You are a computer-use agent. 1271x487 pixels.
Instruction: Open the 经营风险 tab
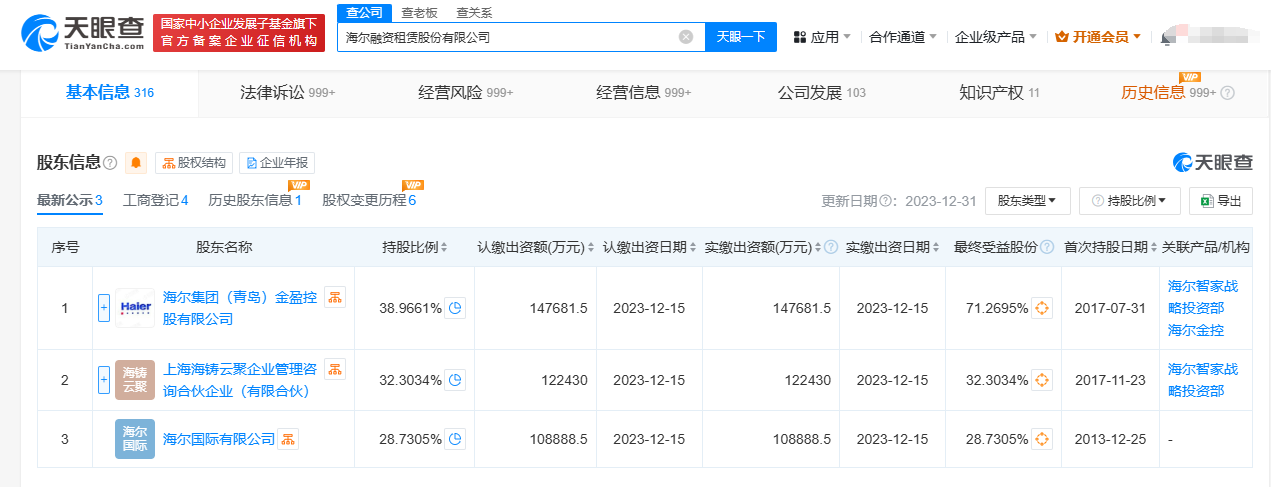(466, 93)
